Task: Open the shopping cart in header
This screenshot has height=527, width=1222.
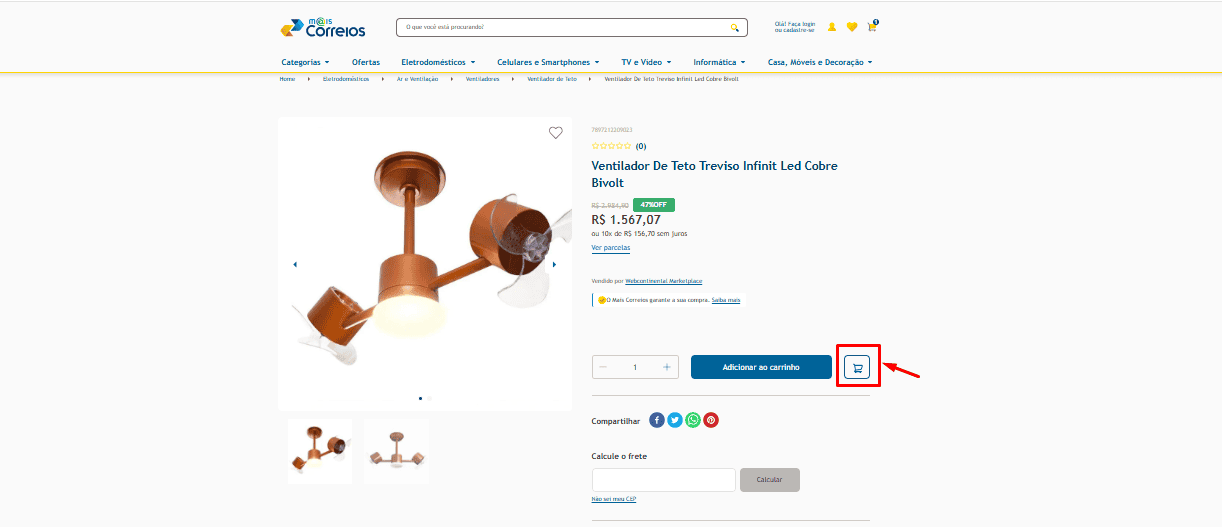Action: pos(872,26)
